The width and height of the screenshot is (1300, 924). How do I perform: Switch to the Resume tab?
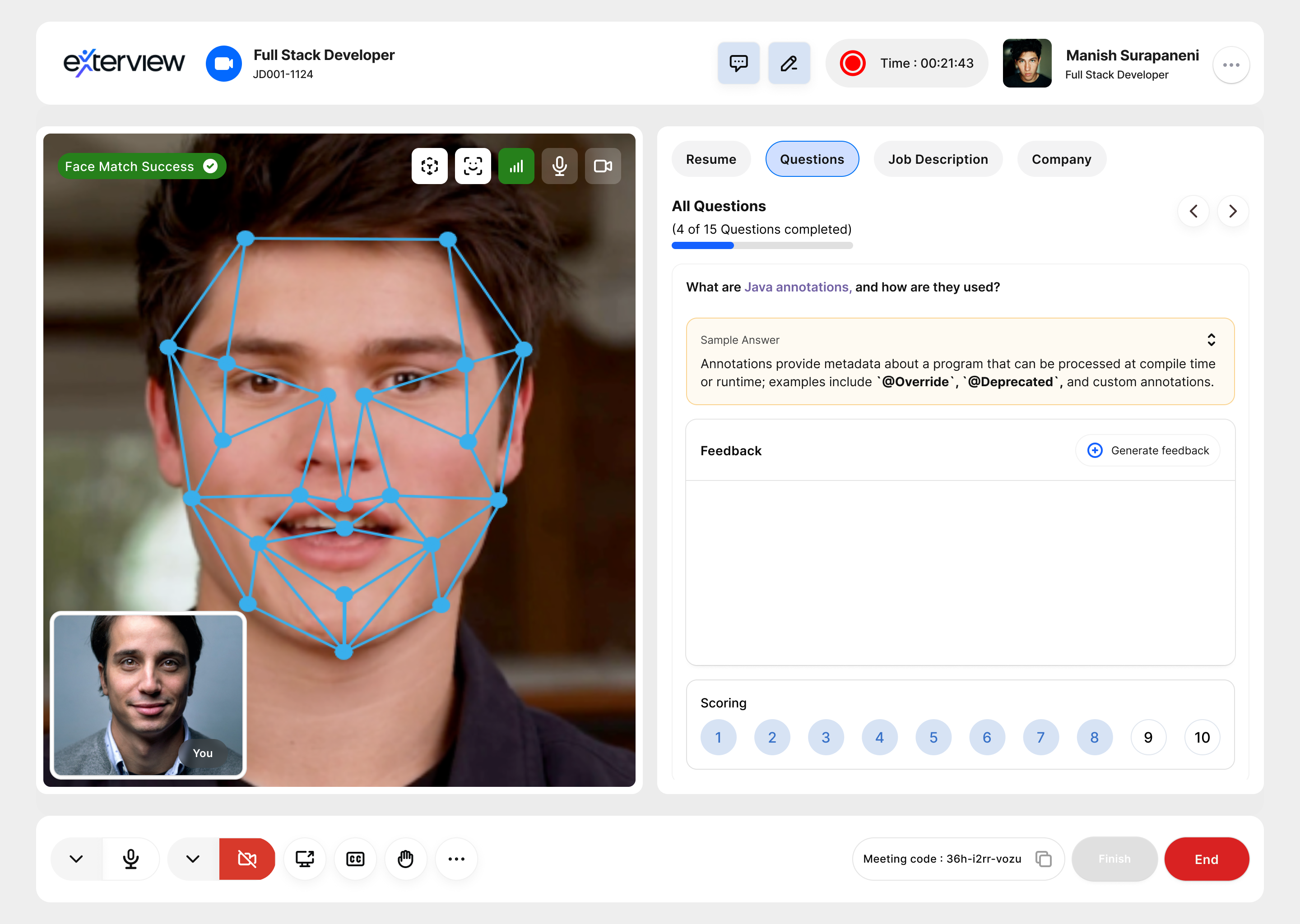click(711, 159)
